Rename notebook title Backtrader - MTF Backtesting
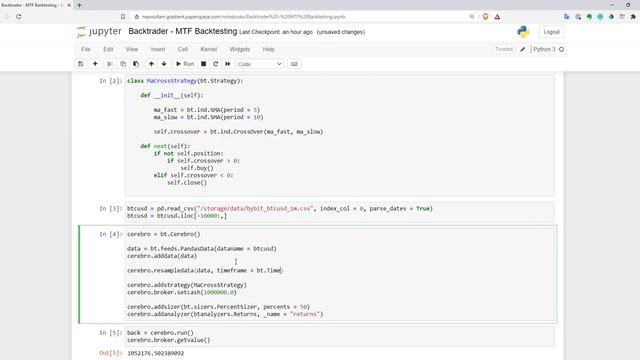This screenshot has width=640, height=360. pos(182,31)
